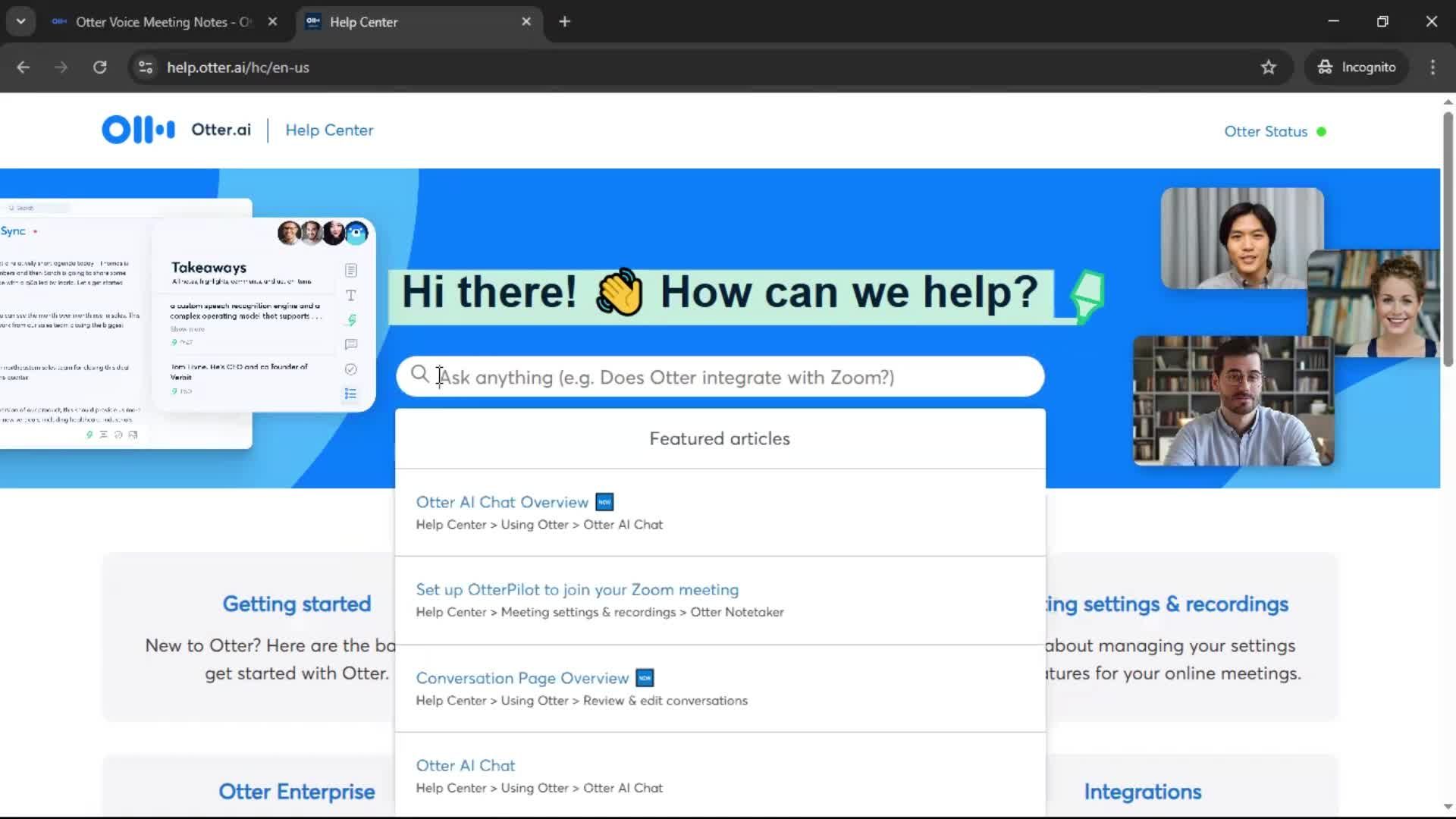Viewport: 1456px width, 819px height.
Task: Open Otter AI Chat Overview article
Action: click(x=502, y=502)
